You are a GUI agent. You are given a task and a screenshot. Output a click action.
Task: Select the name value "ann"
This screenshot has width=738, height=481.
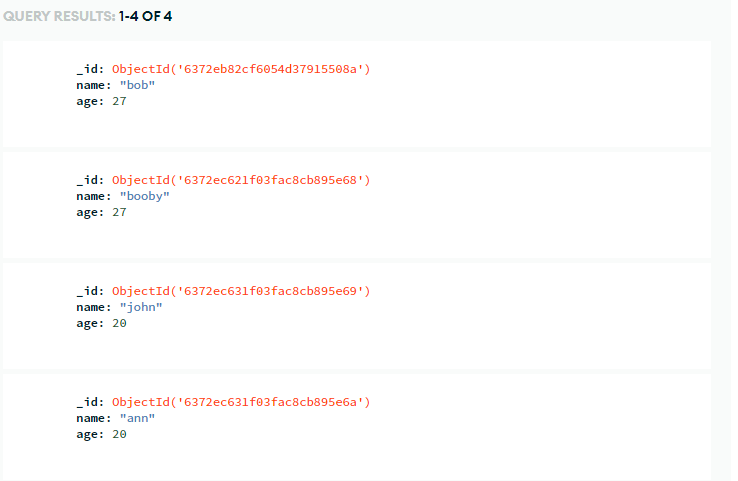137,418
